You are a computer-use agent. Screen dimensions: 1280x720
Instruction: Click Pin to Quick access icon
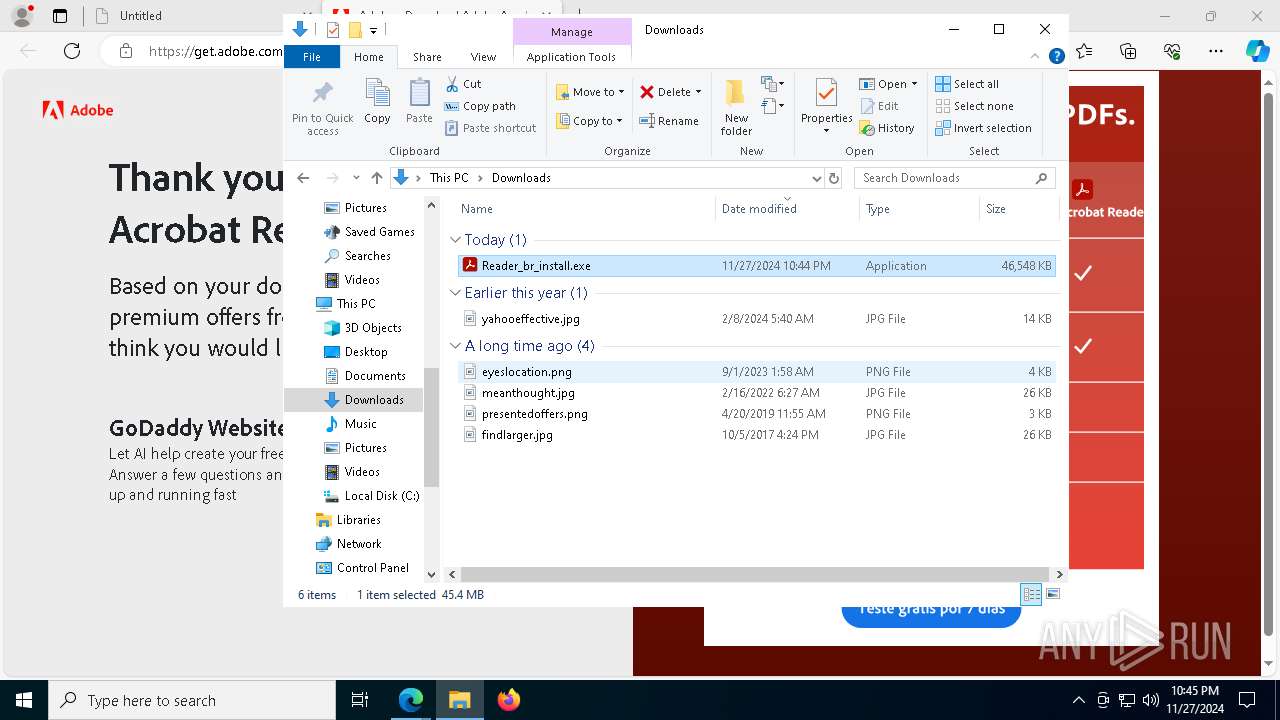pos(322,108)
